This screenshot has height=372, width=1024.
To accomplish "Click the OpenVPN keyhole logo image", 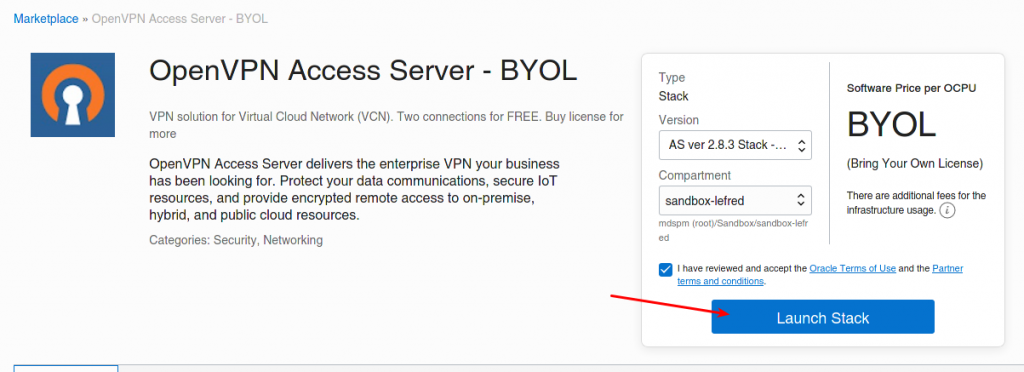I will click(72, 95).
